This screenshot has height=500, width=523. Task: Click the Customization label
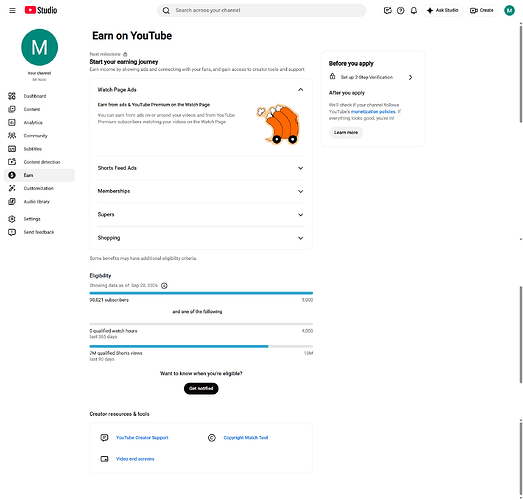tap(39, 188)
